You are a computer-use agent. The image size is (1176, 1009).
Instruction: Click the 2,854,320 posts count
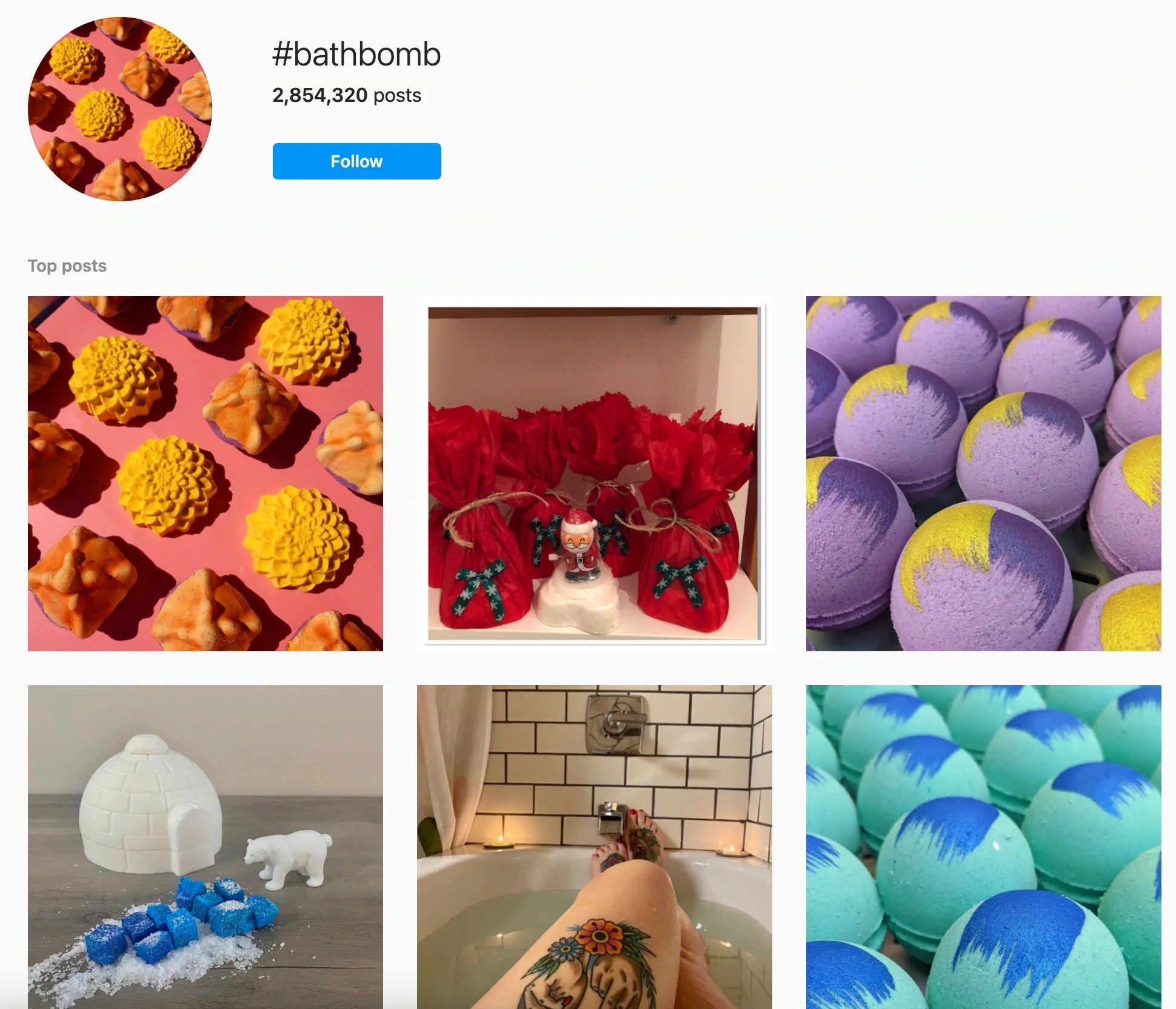(347, 95)
